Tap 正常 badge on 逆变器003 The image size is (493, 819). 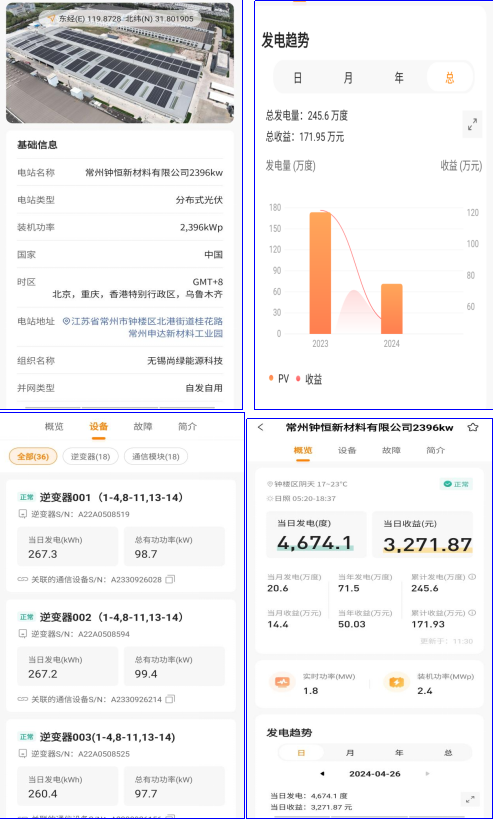(27, 737)
